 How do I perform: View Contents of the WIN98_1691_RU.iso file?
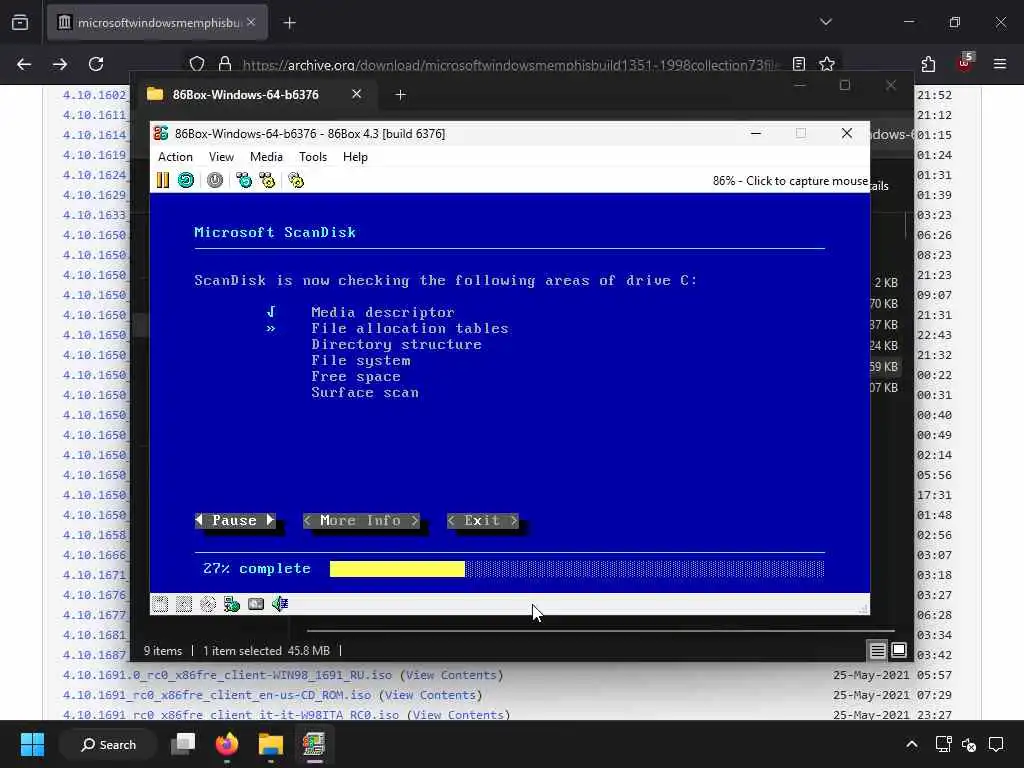451,675
